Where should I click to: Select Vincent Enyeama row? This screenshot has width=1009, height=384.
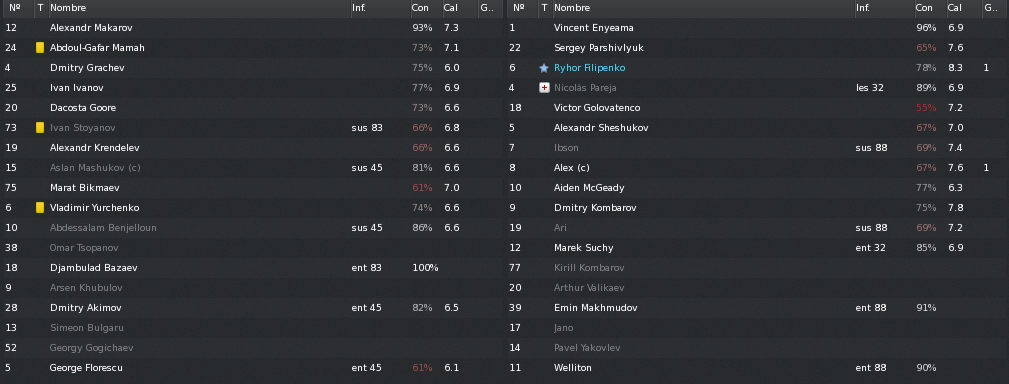click(757, 28)
